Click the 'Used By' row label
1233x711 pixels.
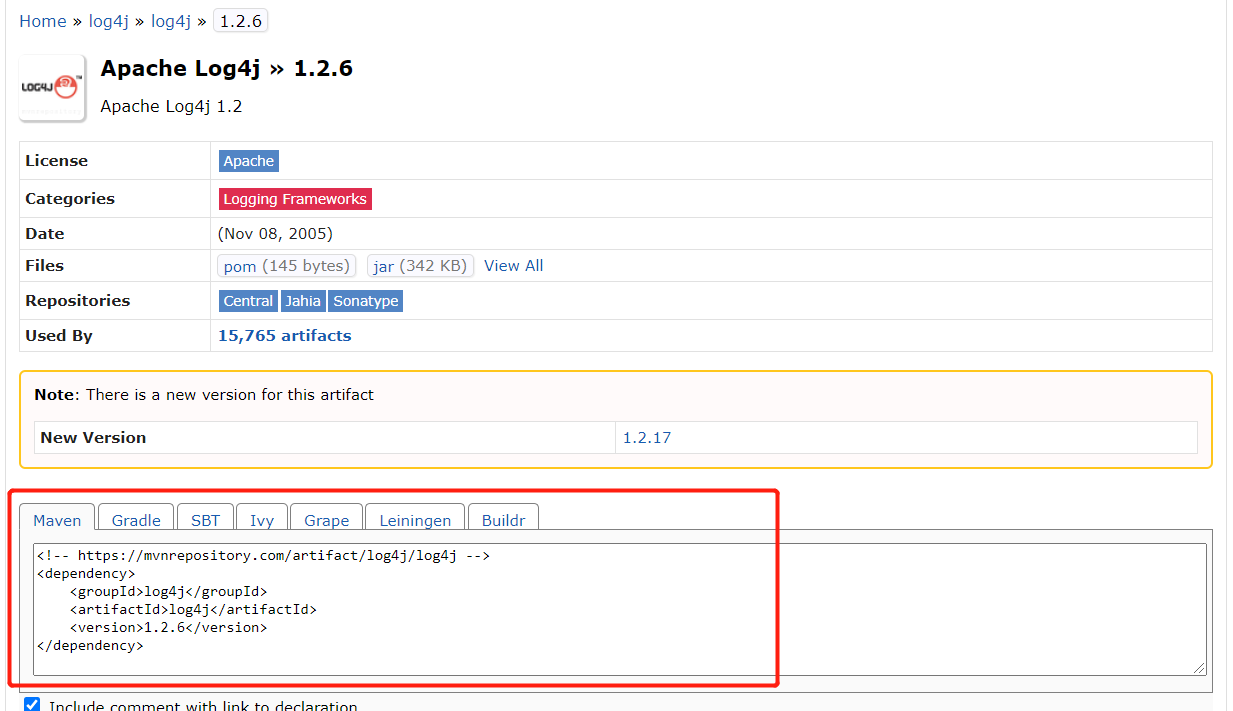59,336
